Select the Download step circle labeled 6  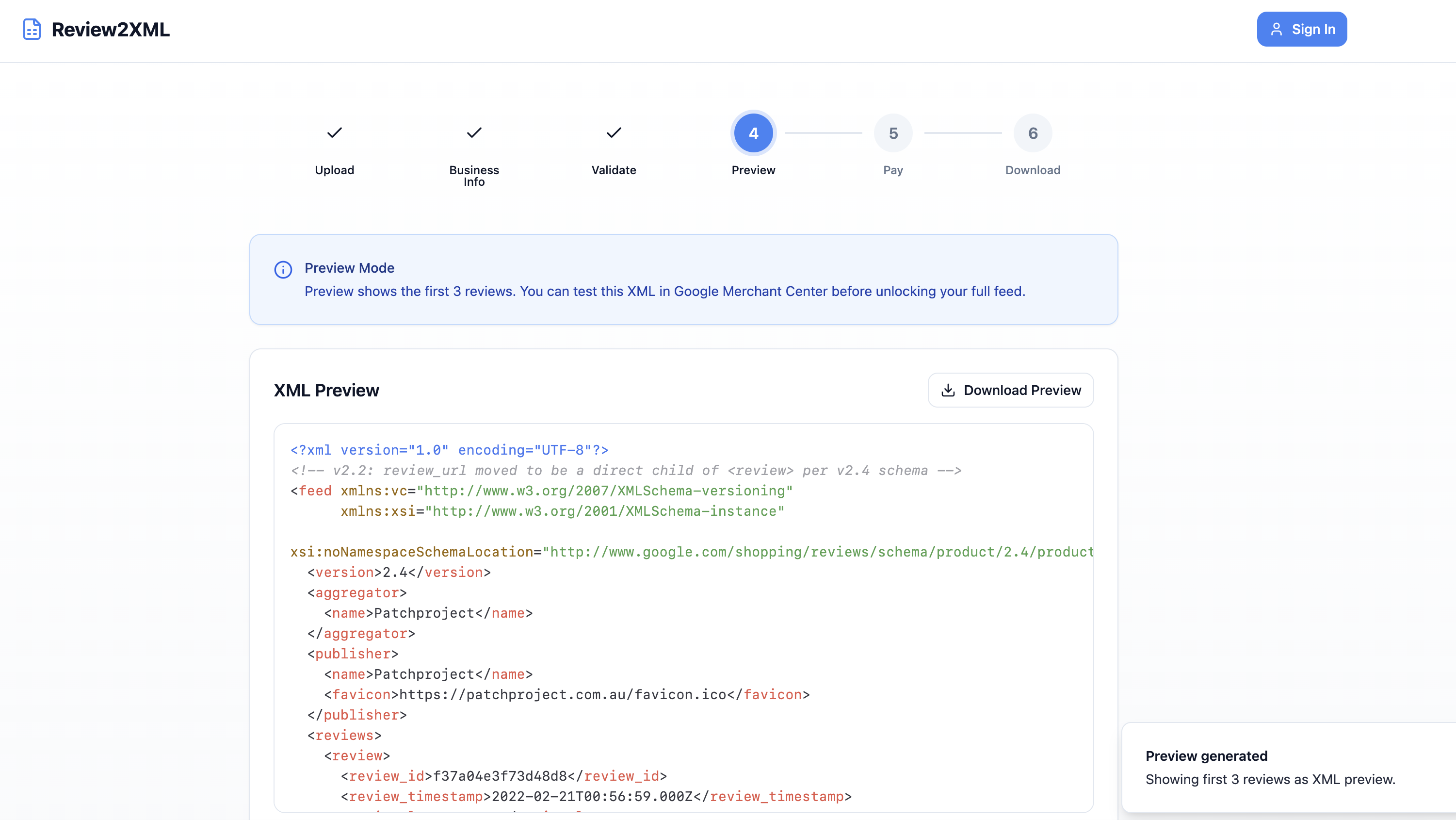coord(1033,133)
